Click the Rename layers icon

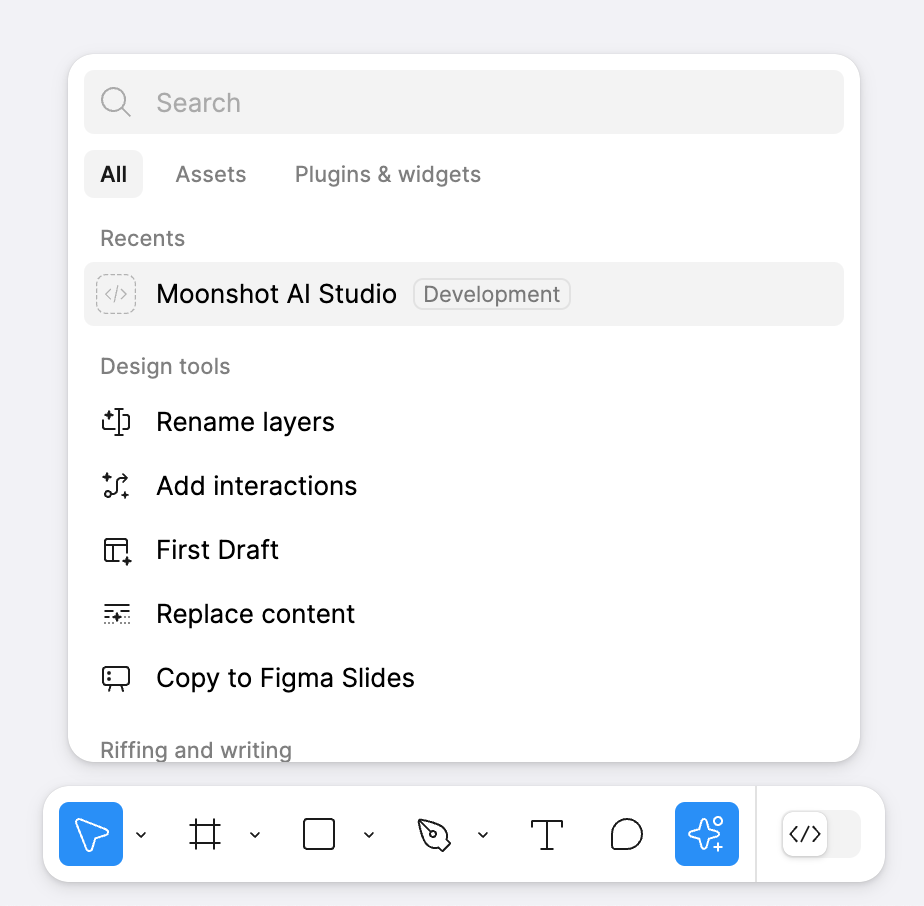tap(116, 421)
